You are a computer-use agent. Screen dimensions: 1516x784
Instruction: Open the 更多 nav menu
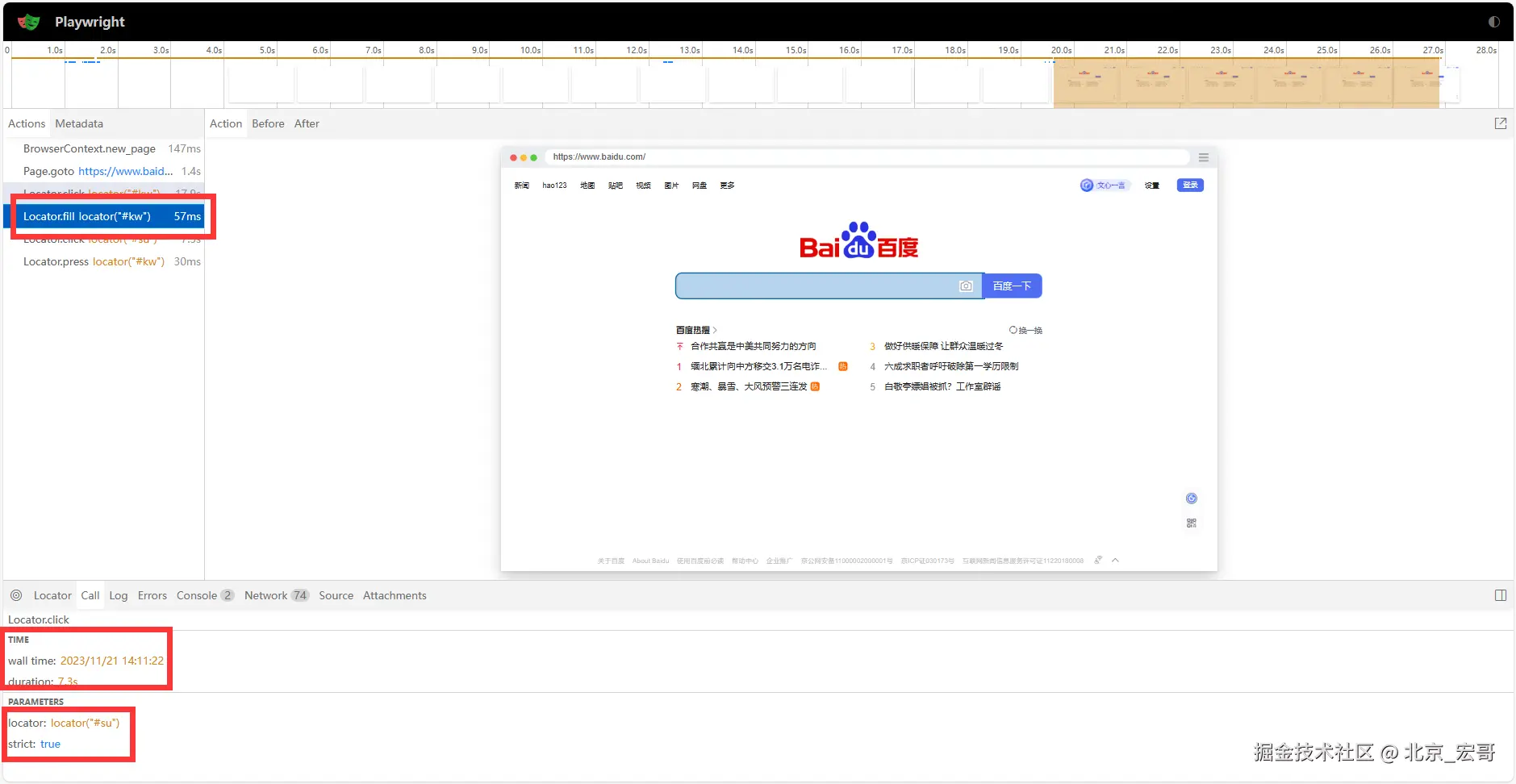click(728, 186)
